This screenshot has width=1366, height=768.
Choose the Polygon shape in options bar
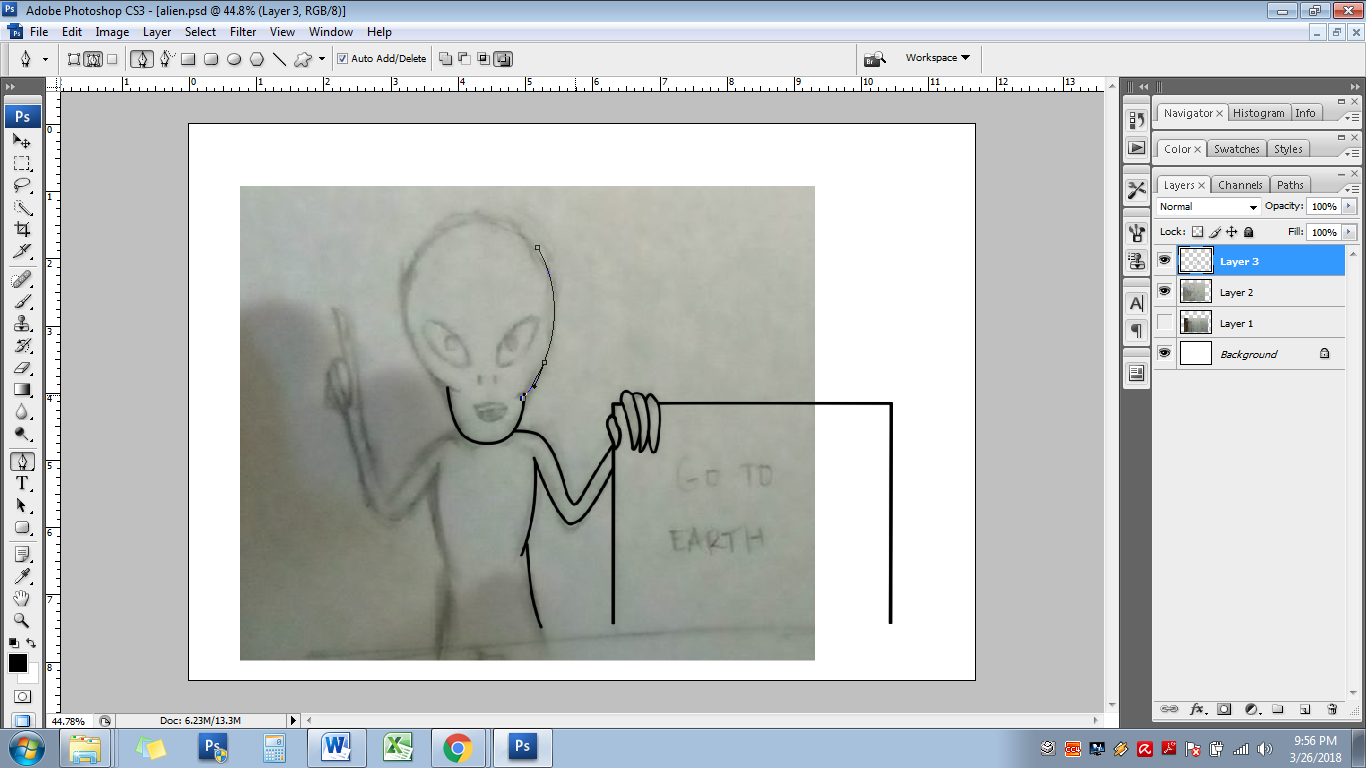click(x=257, y=59)
